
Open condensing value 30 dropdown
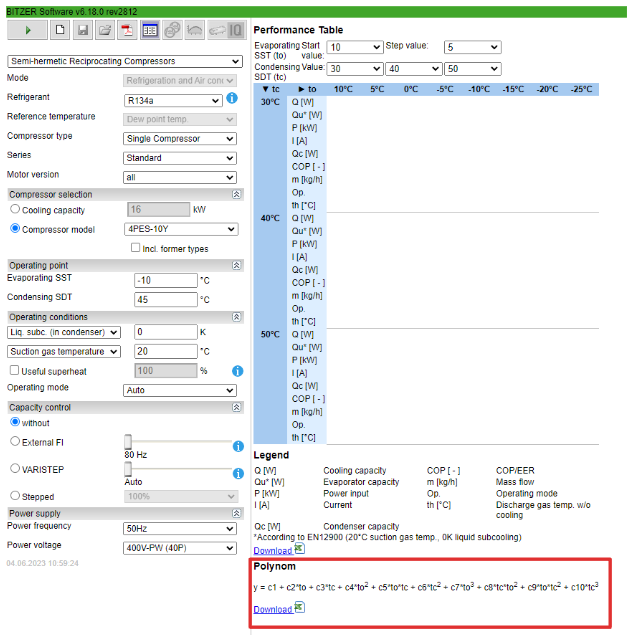[355, 69]
